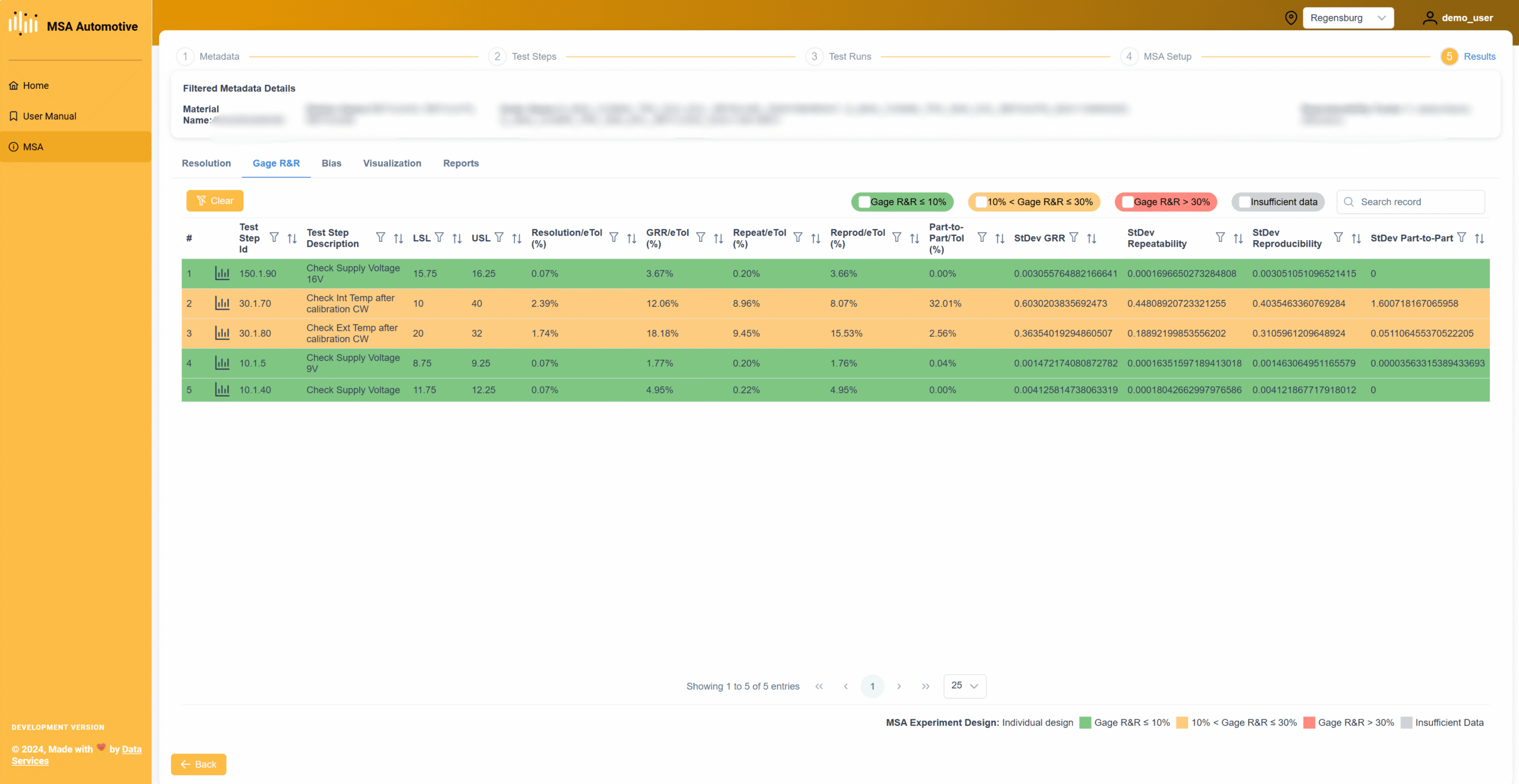Go to next page chevron
The image size is (1519, 784).
point(899,686)
